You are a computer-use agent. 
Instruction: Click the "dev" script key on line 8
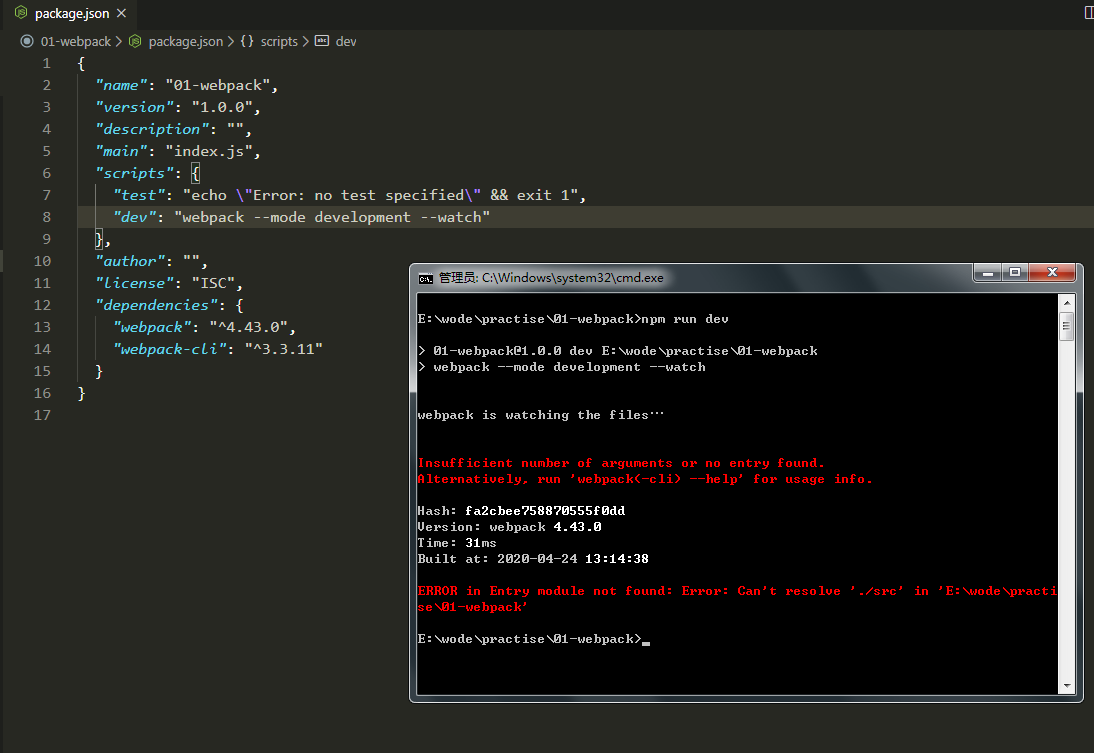[x=135, y=217]
